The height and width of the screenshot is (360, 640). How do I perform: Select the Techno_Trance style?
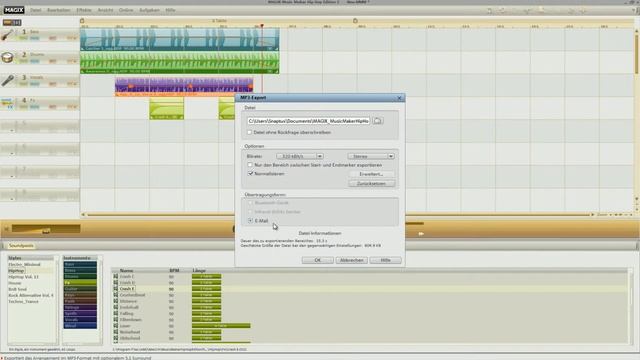click(23, 301)
